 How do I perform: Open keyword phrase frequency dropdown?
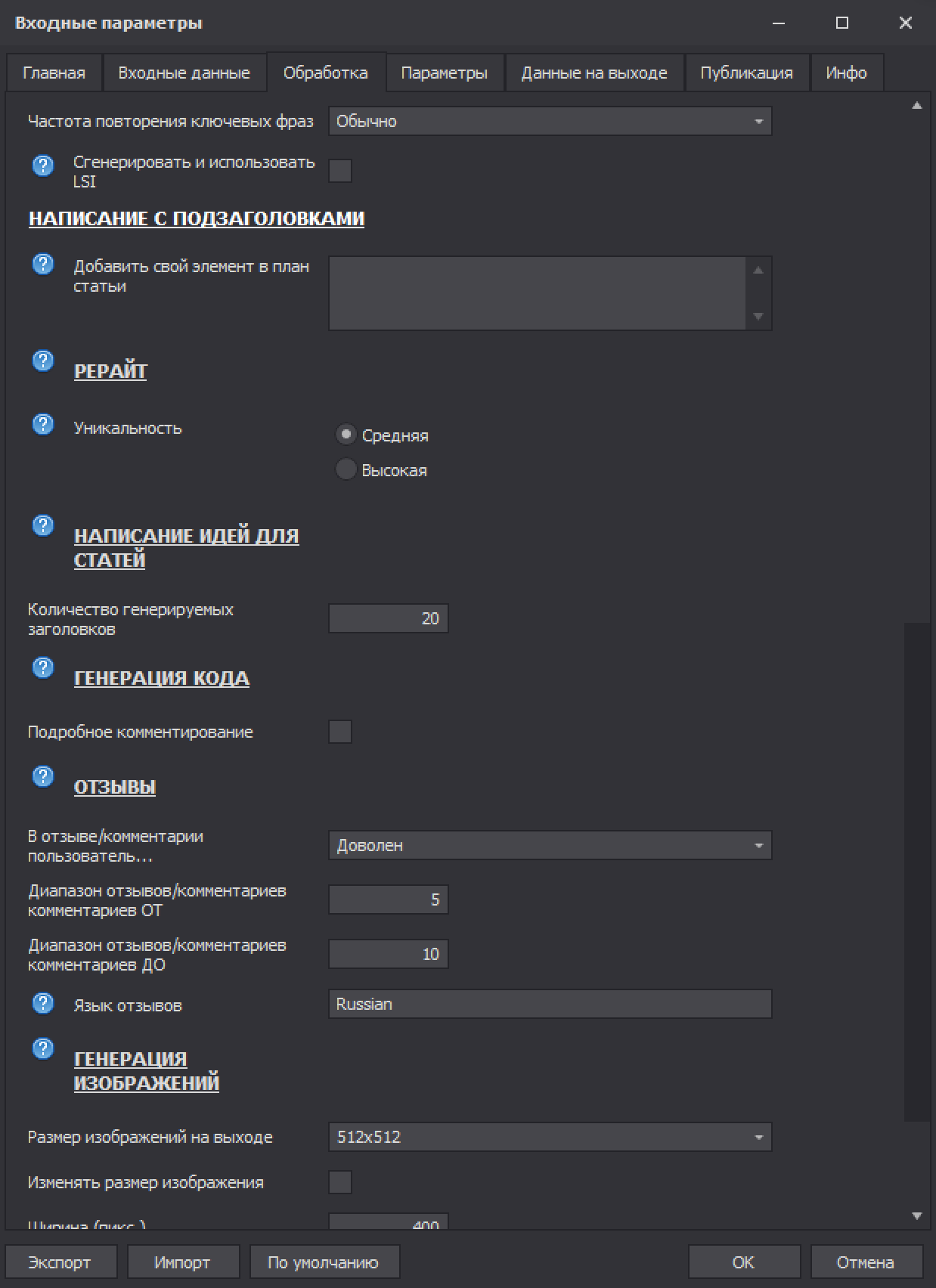pos(550,121)
